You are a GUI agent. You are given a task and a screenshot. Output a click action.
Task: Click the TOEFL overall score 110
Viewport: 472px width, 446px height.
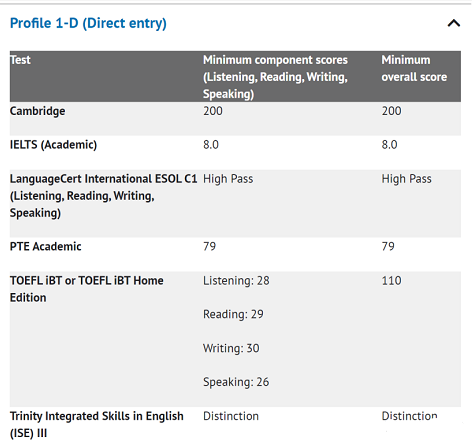click(391, 281)
